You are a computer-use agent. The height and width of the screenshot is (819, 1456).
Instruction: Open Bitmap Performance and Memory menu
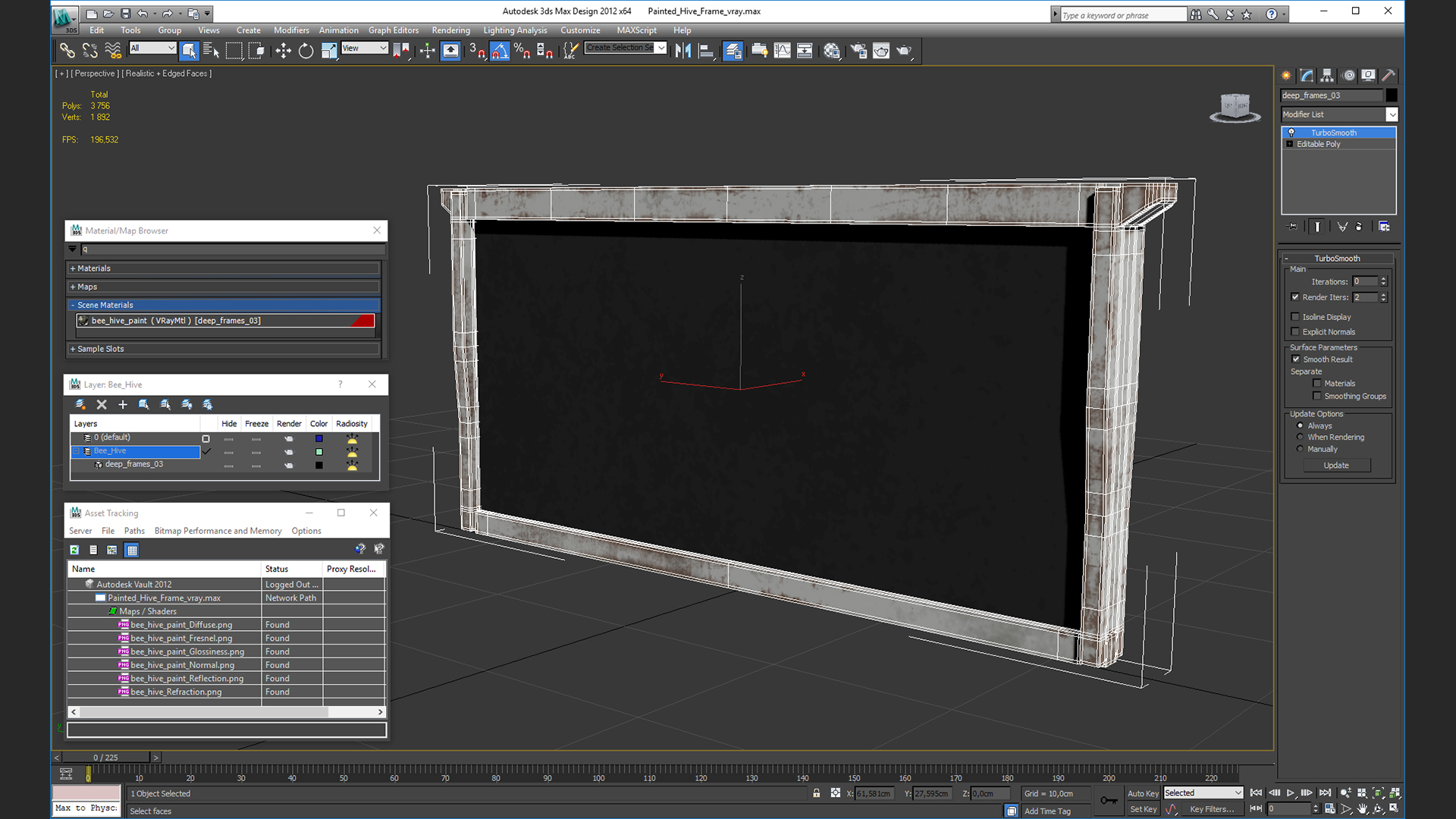pyautogui.click(x=218, y=531)
